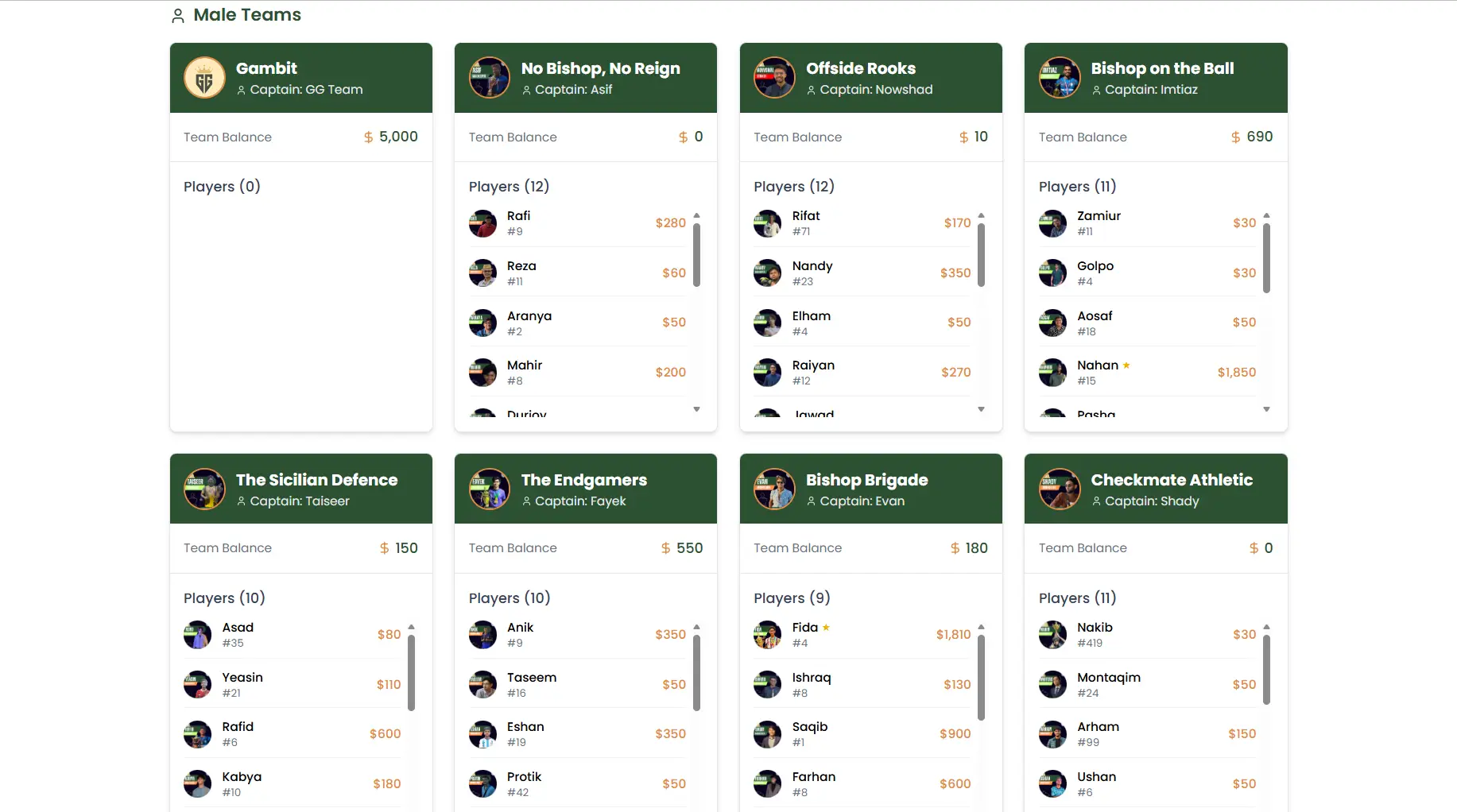Click the Bishop Brigade captain avatar
The image size is (1457, 812).
coord(774,489)
